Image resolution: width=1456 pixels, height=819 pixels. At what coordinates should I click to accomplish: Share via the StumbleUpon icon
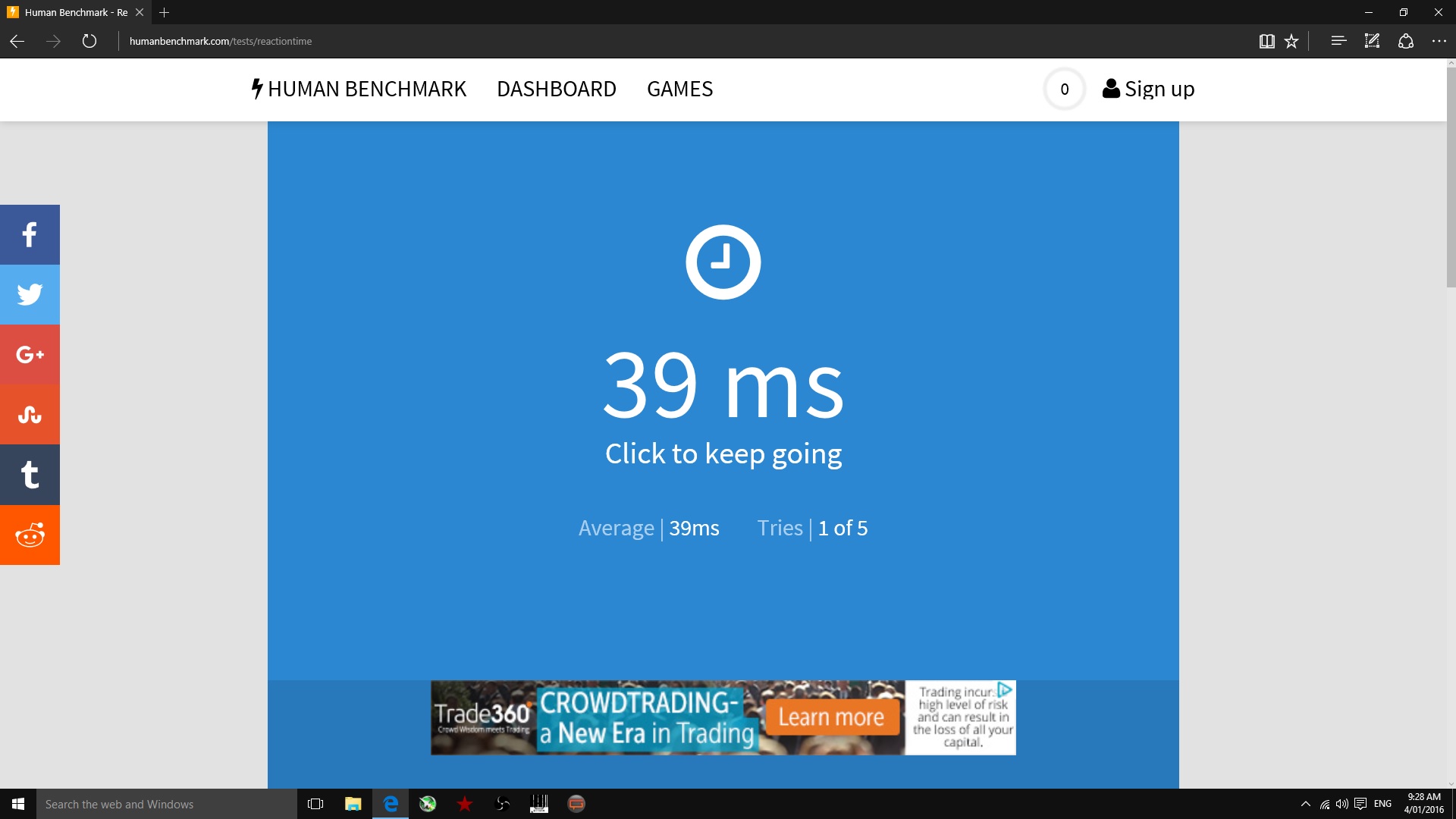tap(30, 414)
